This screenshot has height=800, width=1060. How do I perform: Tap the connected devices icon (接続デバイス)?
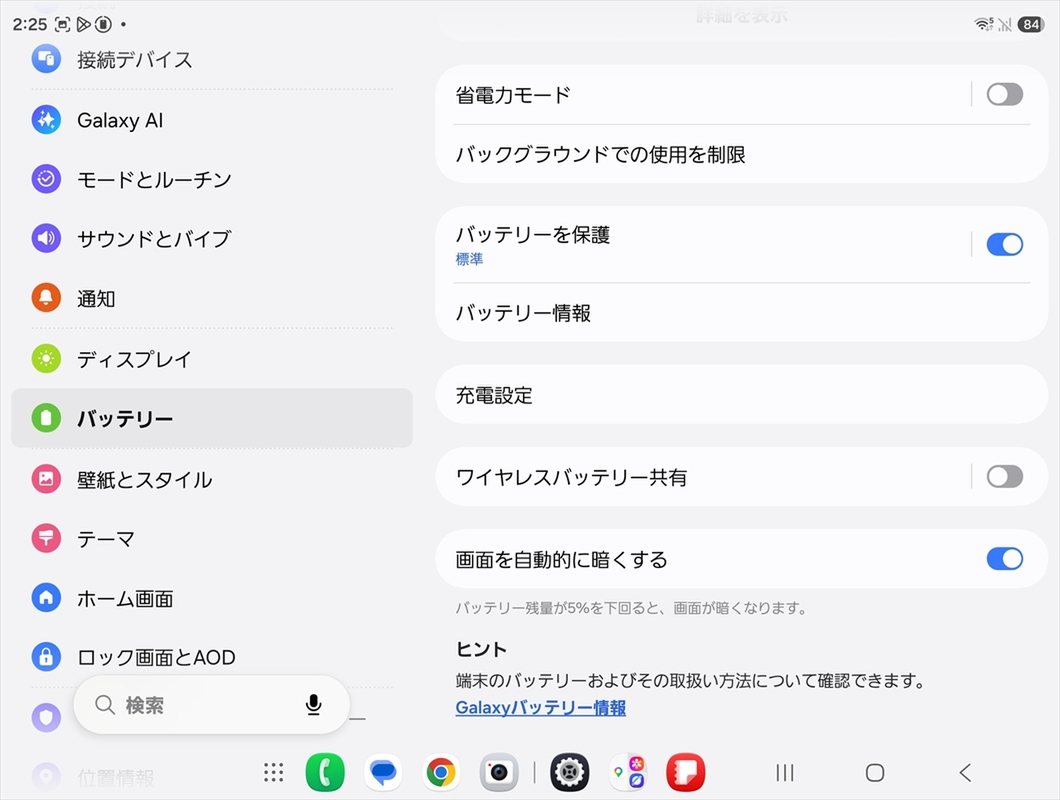tap(46, 60)
